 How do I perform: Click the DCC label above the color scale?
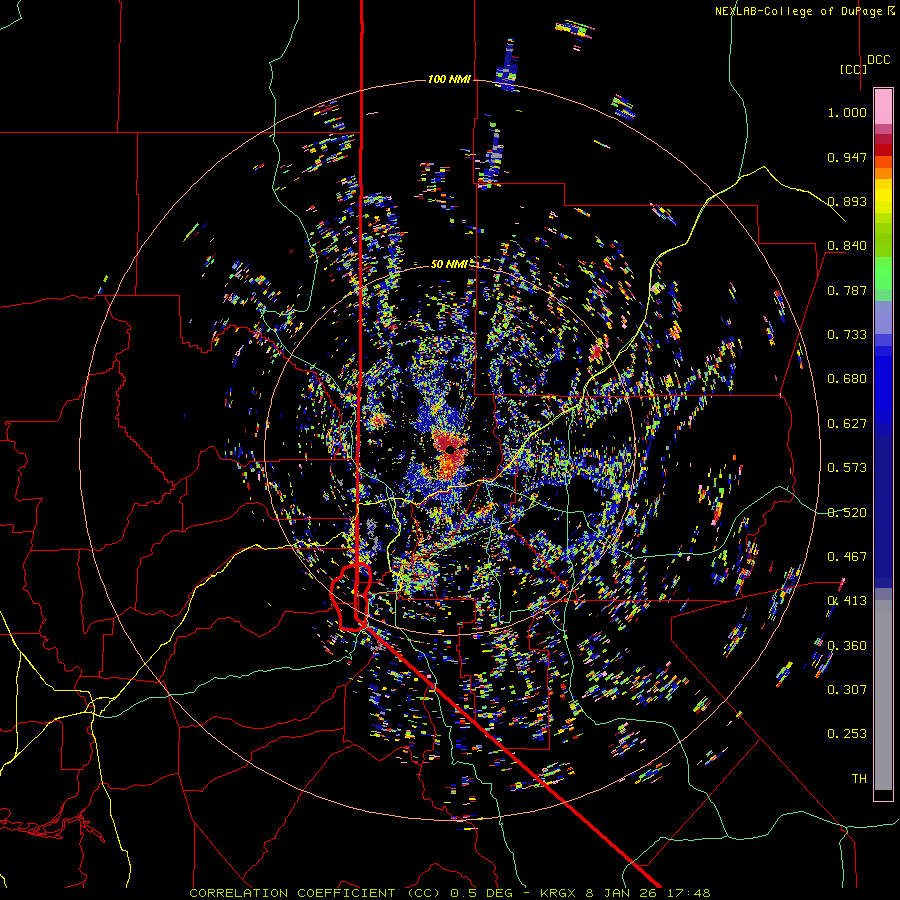(x=879, y=59)
